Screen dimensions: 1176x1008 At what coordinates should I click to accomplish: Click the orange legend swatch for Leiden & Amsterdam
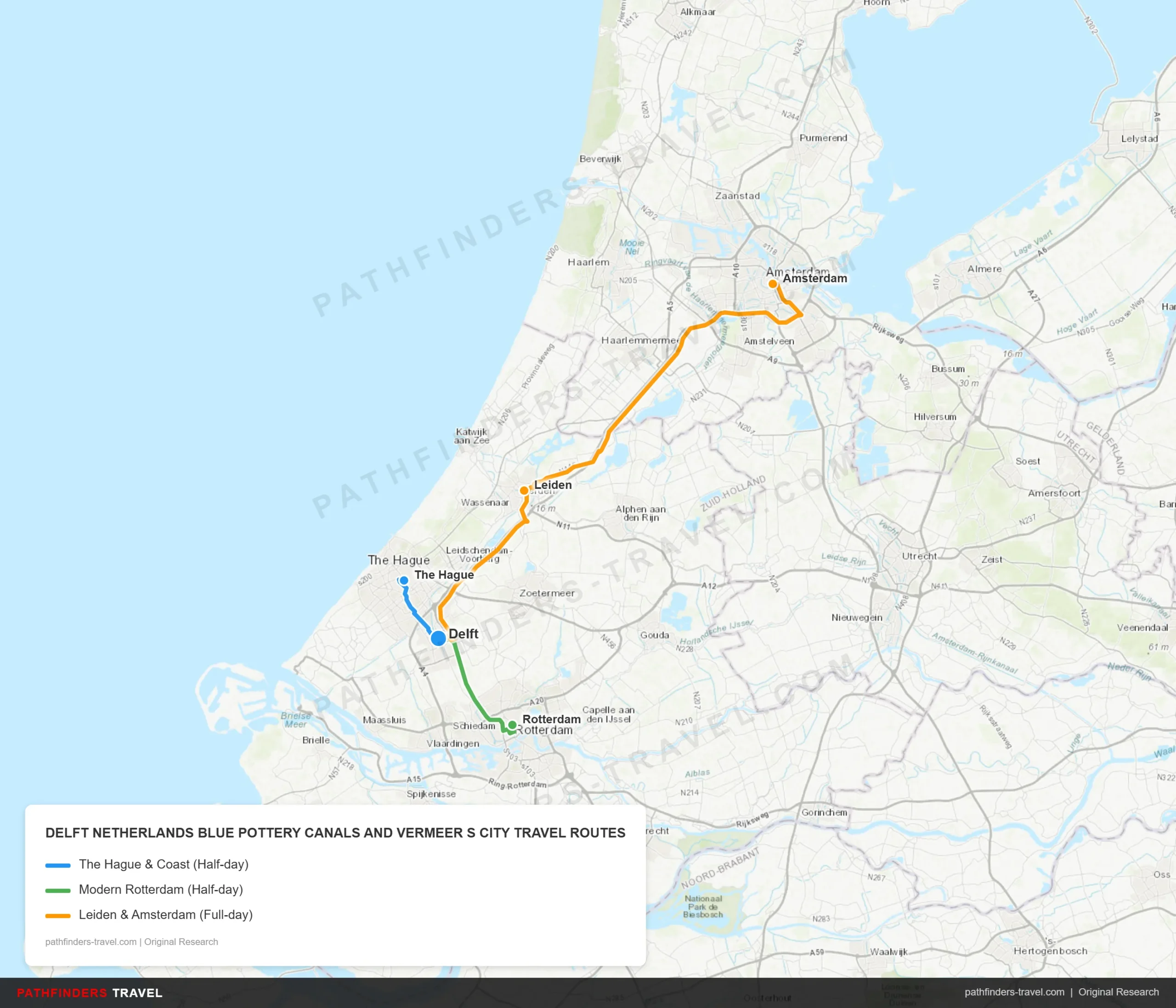pos(58,916)
